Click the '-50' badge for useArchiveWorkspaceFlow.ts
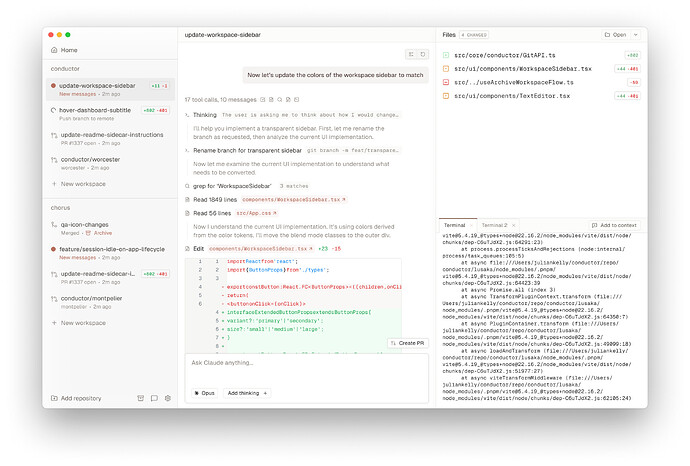Image resolution: width=690 pixels, height=466 pixels. click(x=634, y=83)
